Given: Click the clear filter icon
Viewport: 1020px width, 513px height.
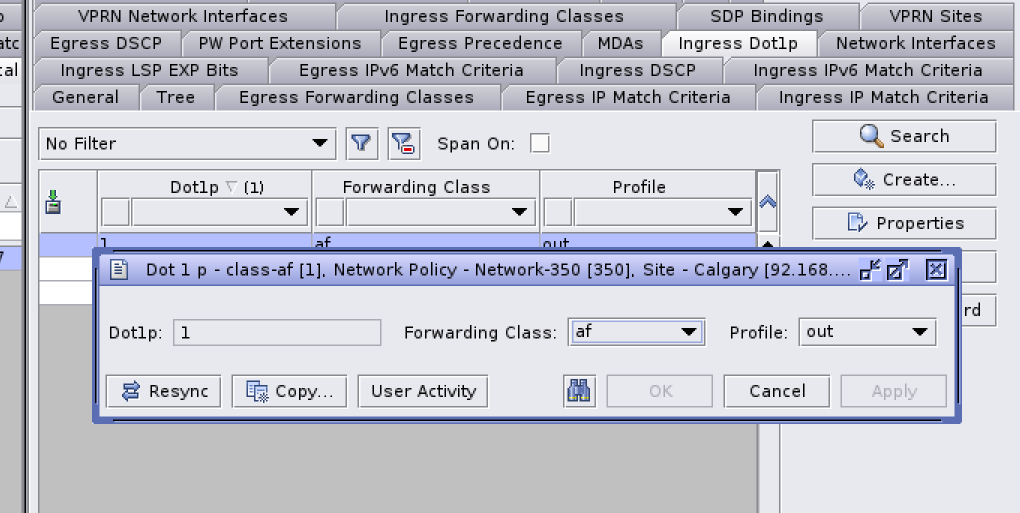Looking at the screenshot, I should pyautogui.click(x=404, y=144).
